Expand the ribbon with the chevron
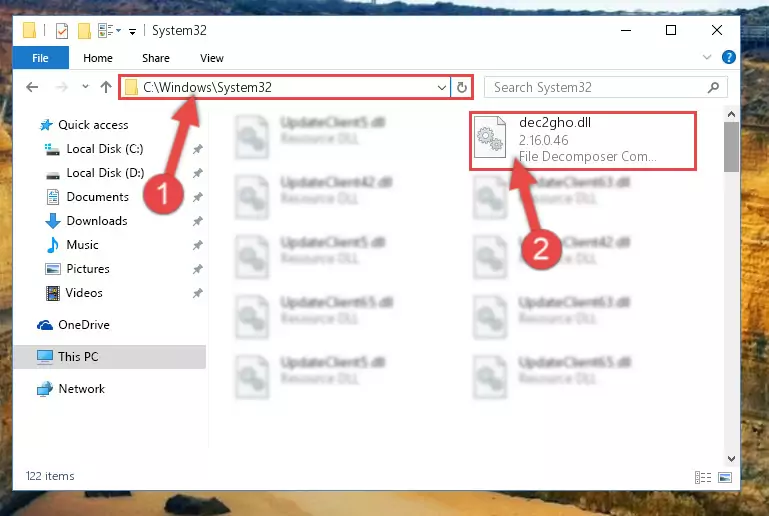 [x=707, y=57]
